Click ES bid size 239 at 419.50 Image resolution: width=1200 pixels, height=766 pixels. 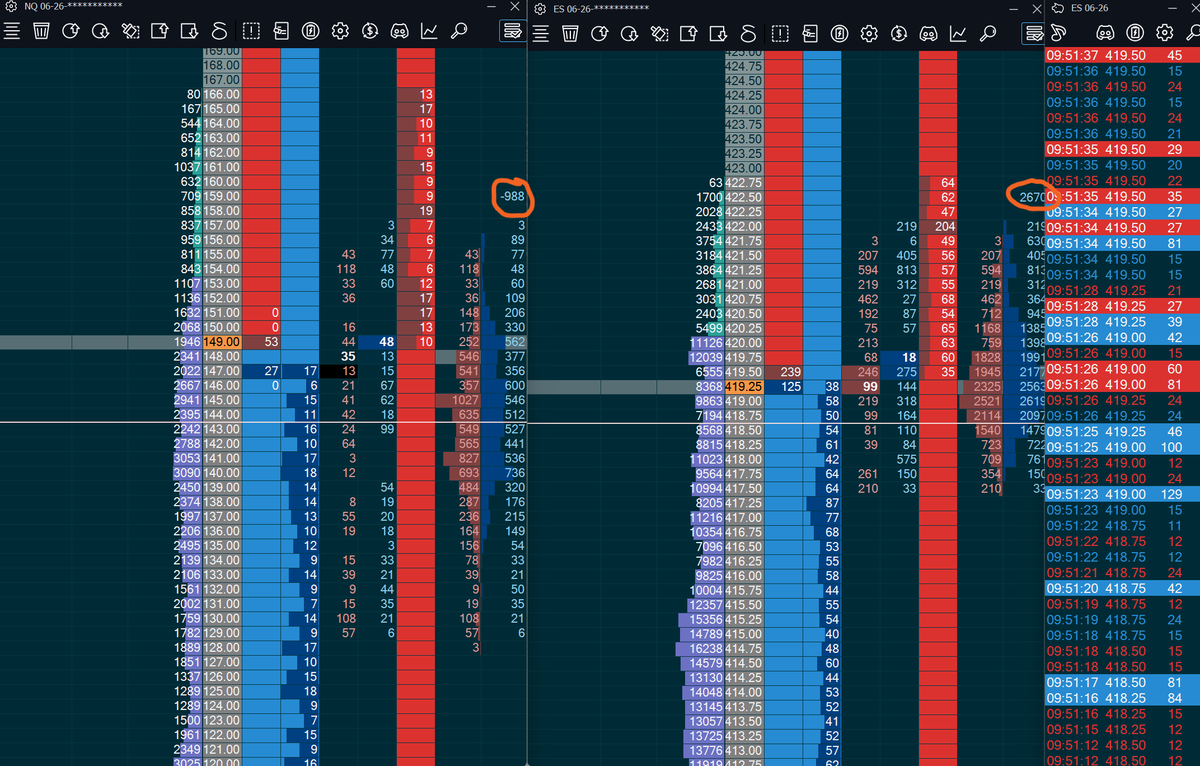pos(782,371)
